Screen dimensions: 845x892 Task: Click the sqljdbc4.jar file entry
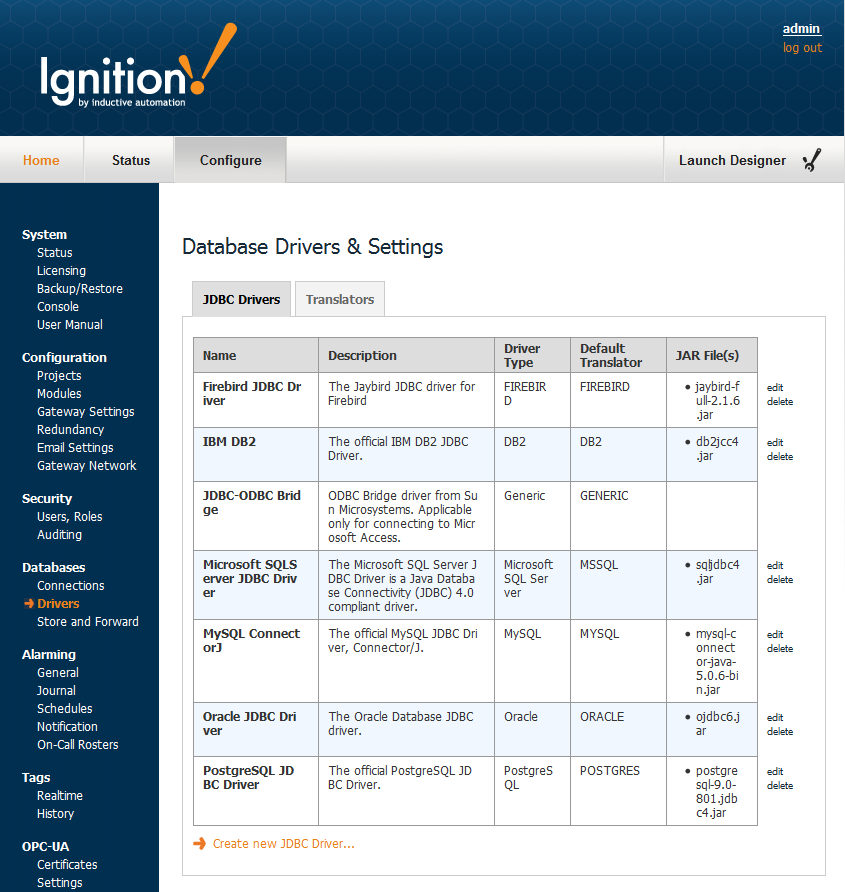[718, 572]
